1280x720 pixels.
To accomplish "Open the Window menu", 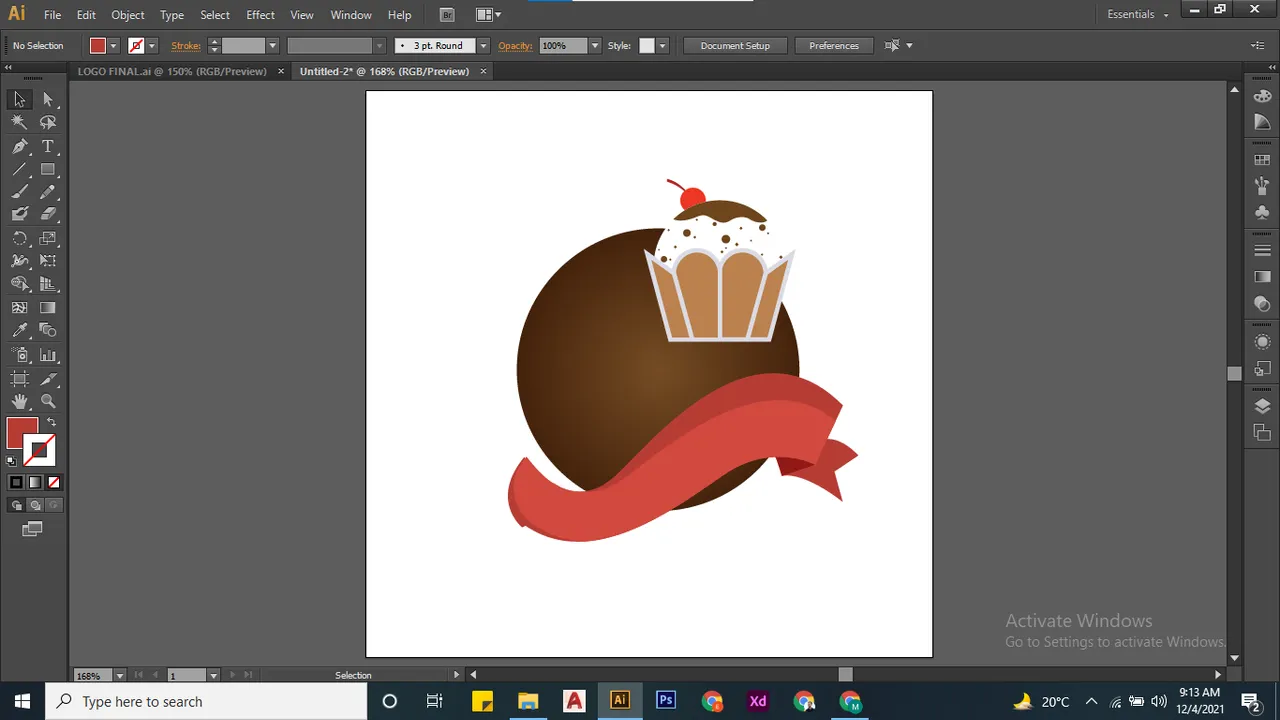I will click(x=351, y=15).
